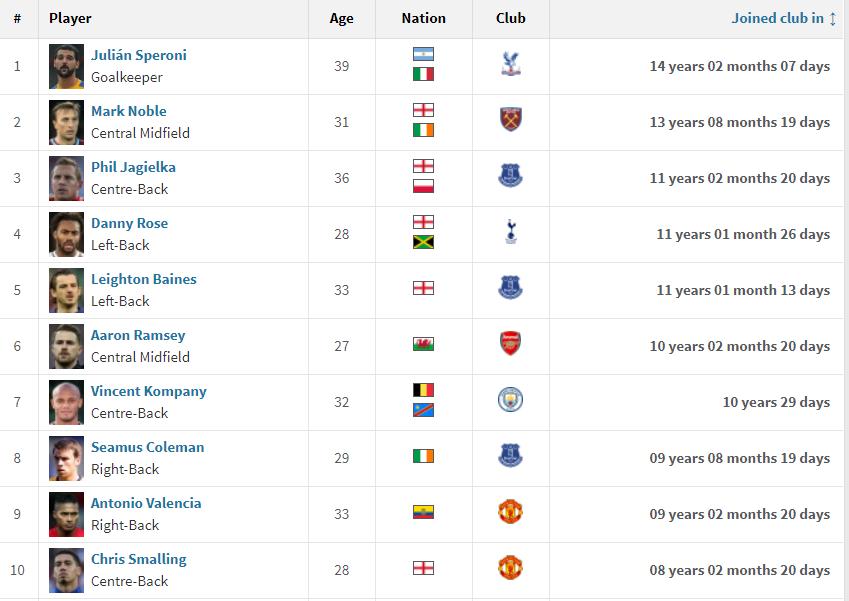Click the Ecuador flag in Antonio Valencia row
The height and width of the screenshot is (601, 849).
click(x=423, y=512)
